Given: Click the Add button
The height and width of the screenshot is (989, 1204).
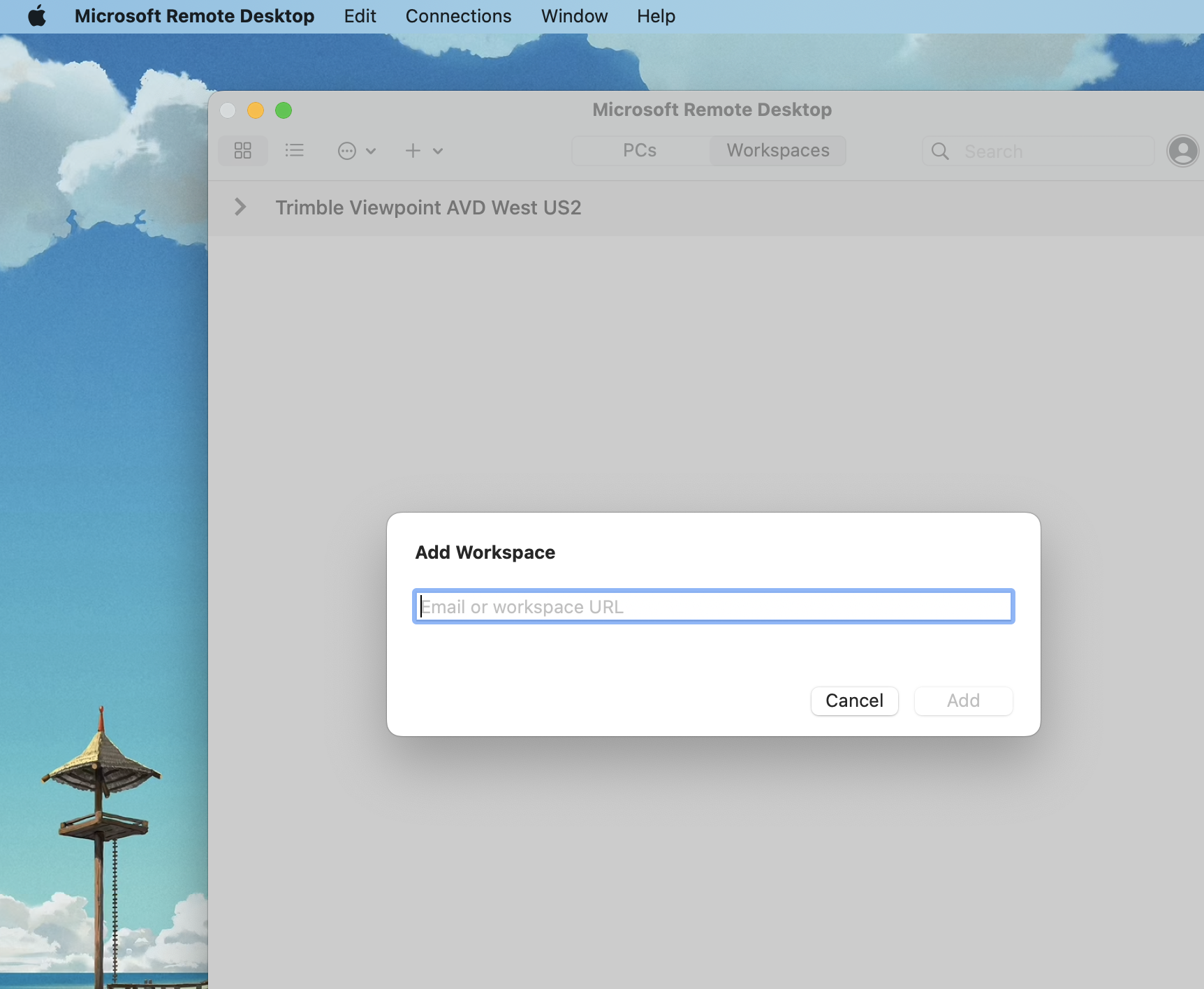Looking at the screenshot, I should [x=963, y=701].
